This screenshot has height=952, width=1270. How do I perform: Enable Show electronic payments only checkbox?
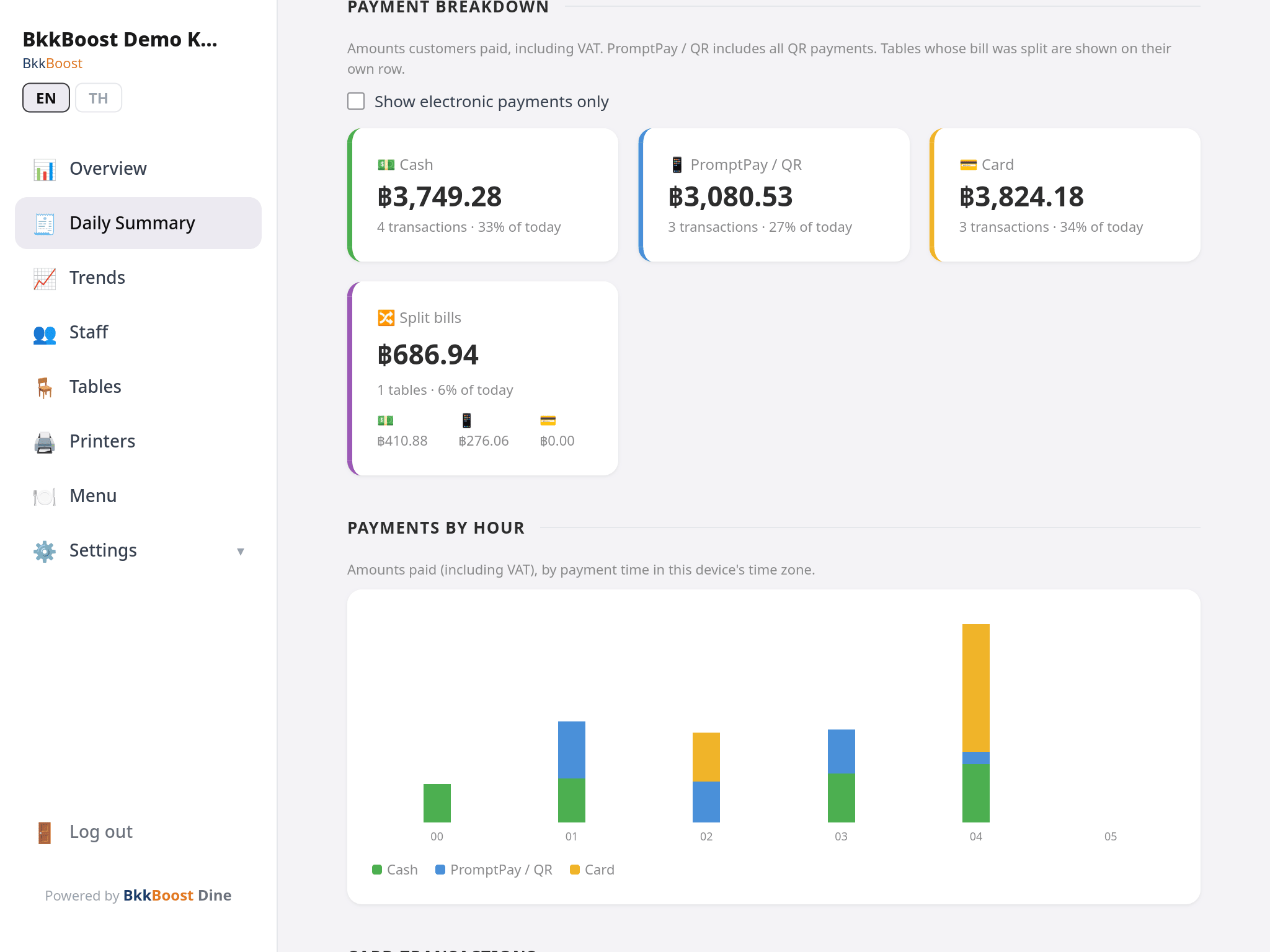(356, 101)
